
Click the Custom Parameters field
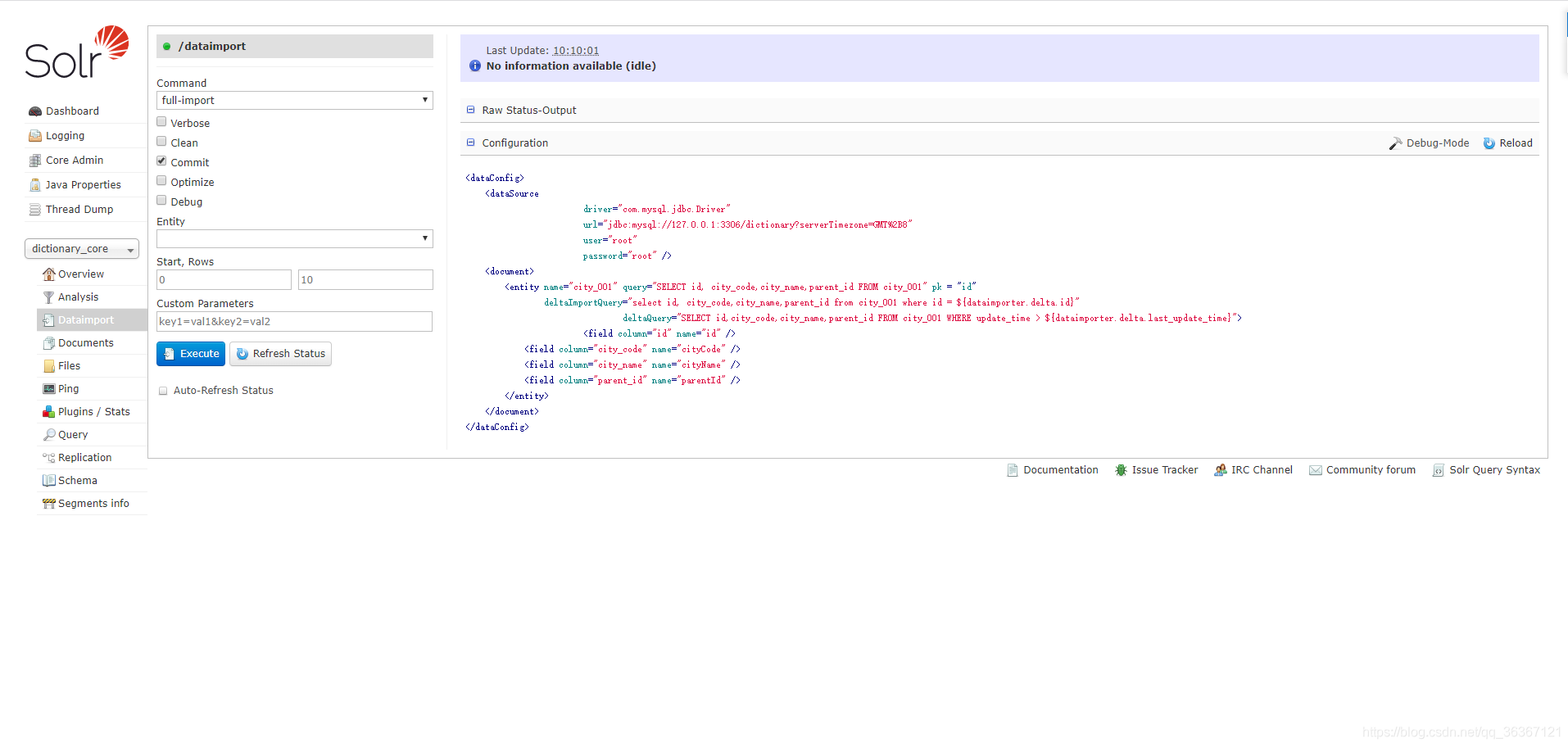click(x=294, y=322)
